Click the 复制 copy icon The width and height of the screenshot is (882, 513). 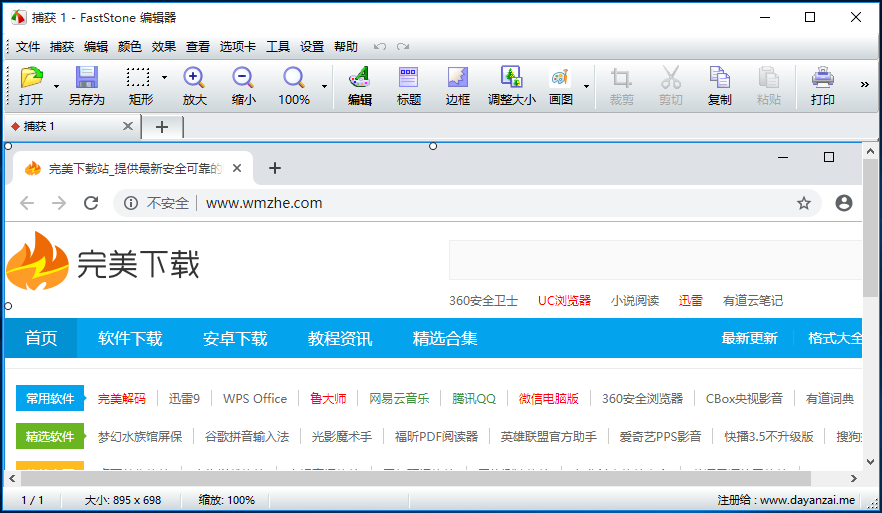coord(719,79)
